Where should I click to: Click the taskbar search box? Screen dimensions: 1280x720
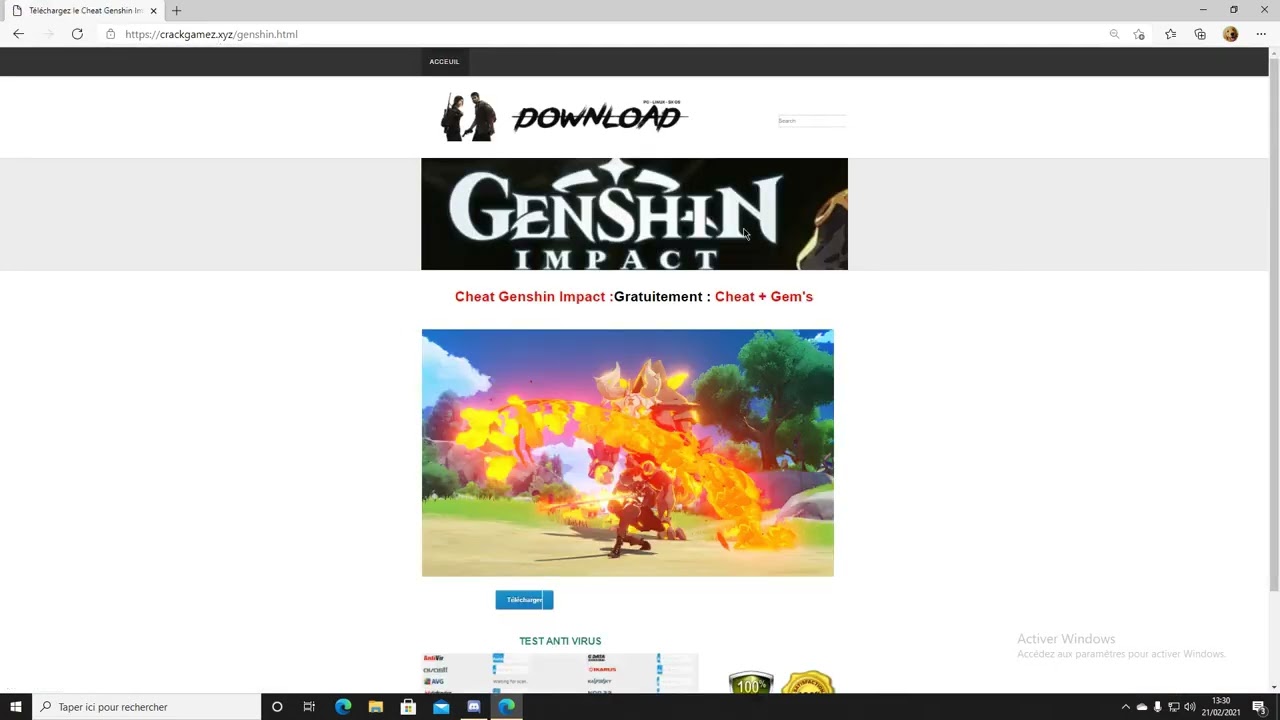(x=147, y=707)
